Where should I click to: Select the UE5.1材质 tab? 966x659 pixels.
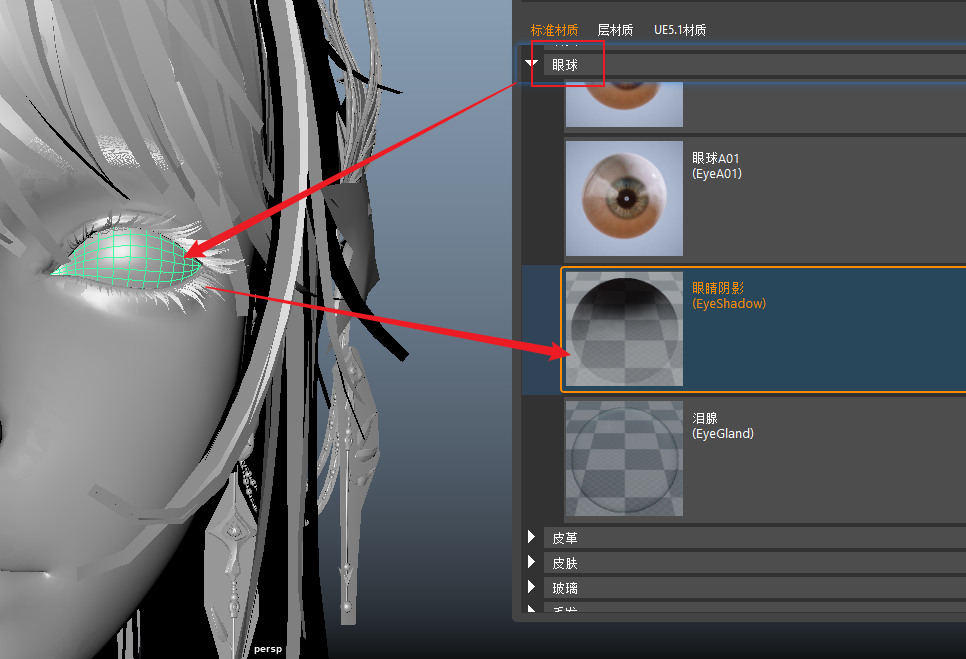coord(680,30)
